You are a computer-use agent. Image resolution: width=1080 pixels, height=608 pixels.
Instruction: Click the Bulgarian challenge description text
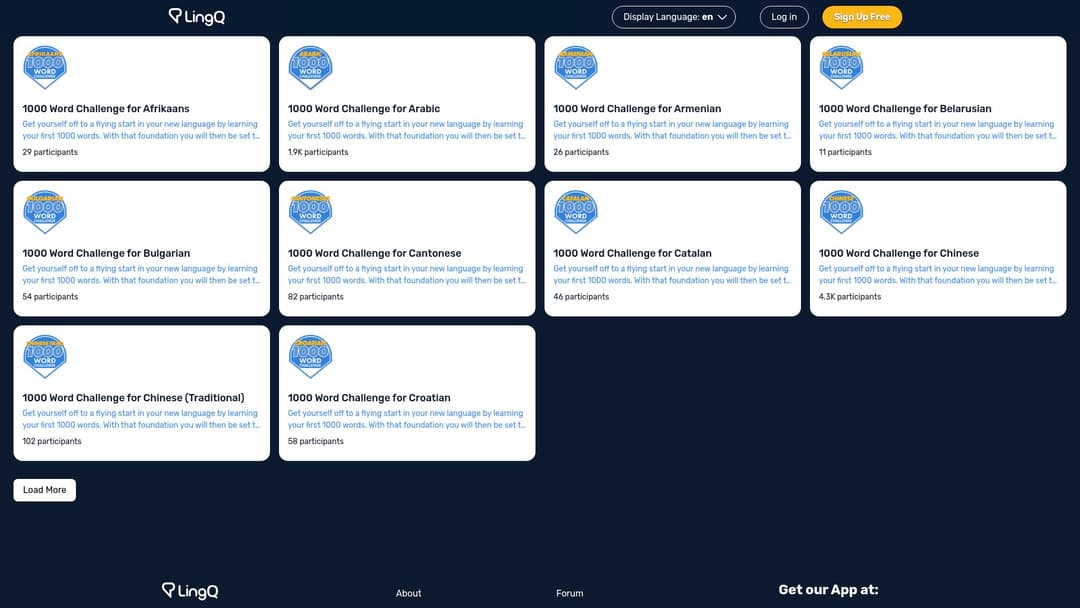pos(141,275)
